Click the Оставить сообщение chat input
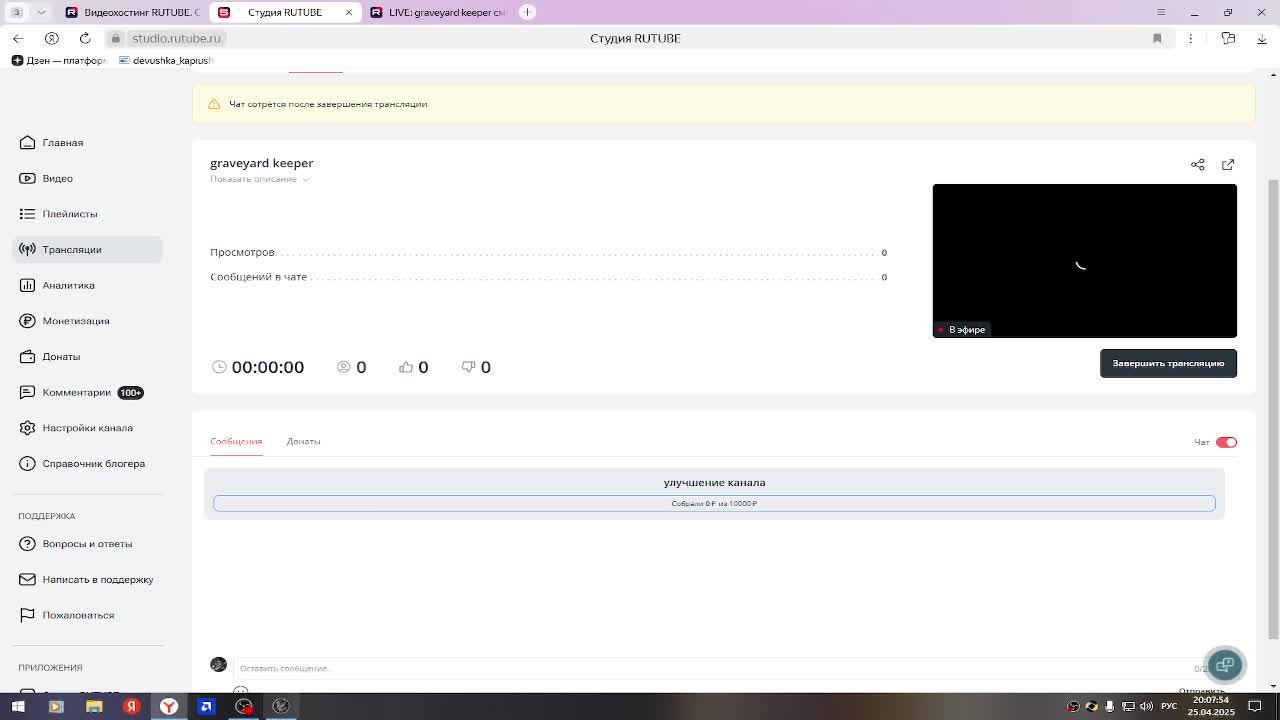 pyautogui.click(x=714, y=668)
